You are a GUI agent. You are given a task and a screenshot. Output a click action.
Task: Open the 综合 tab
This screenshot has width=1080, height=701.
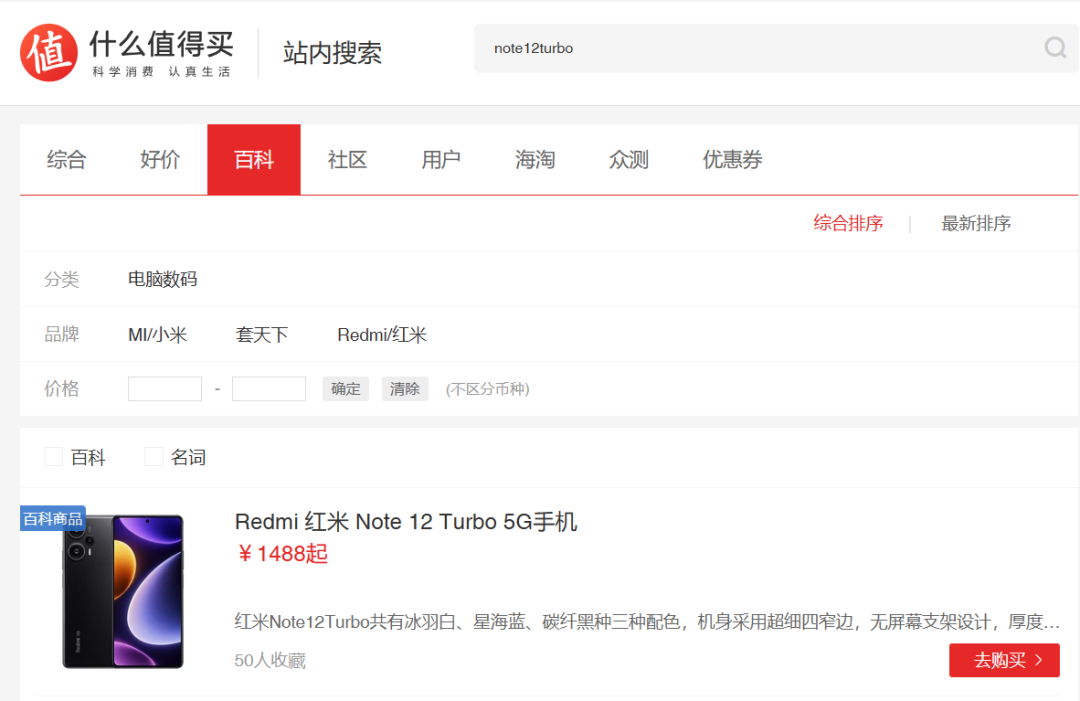click(67, 160)
